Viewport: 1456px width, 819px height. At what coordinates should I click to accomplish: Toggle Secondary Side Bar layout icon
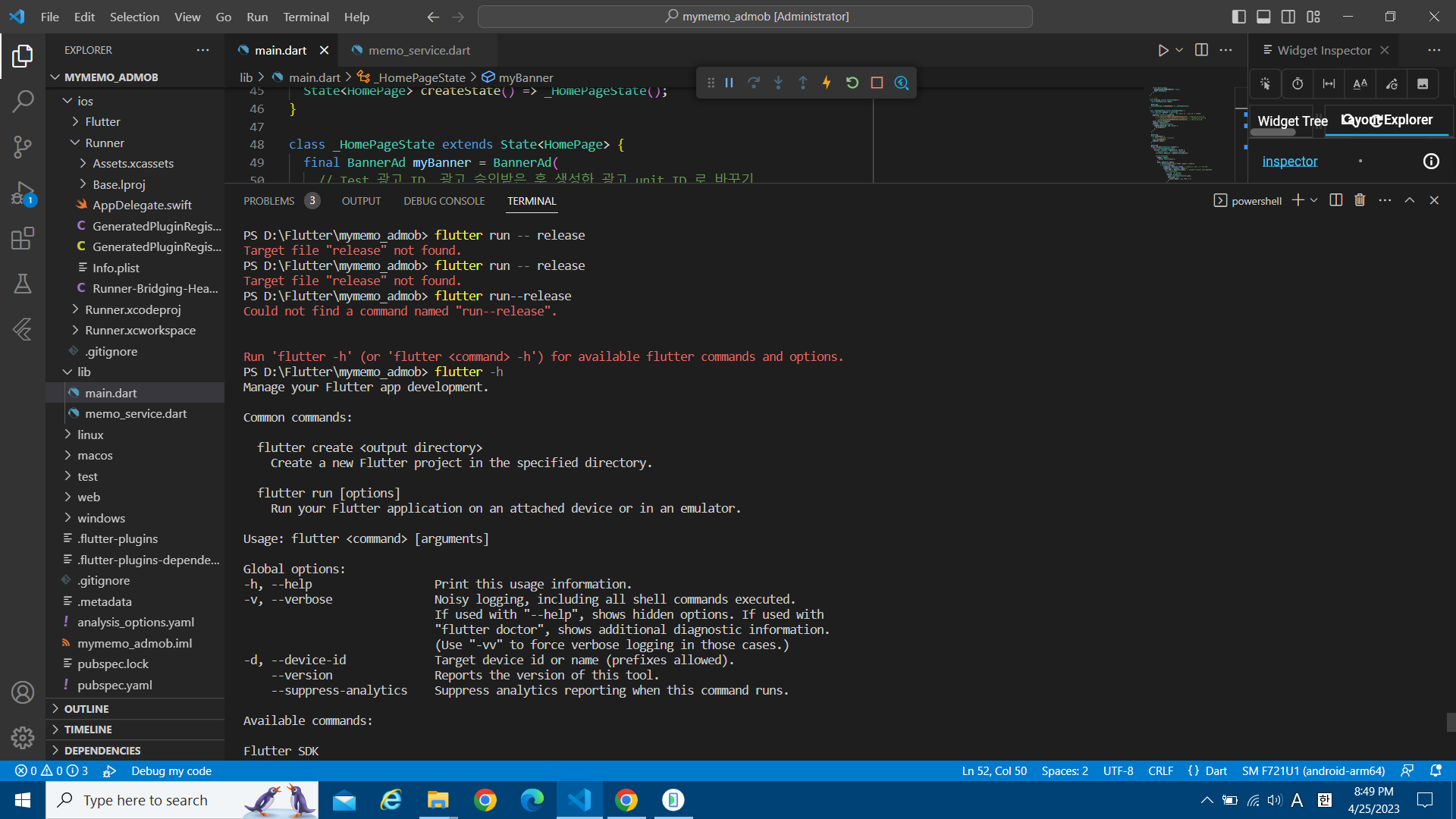(x=1288, y=17)
